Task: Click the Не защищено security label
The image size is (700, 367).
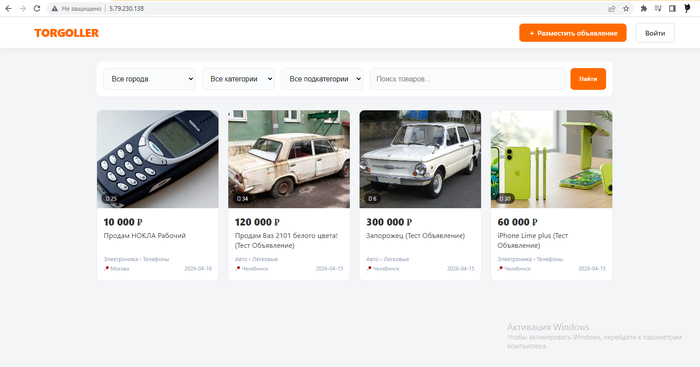Action: pos(81,8)
